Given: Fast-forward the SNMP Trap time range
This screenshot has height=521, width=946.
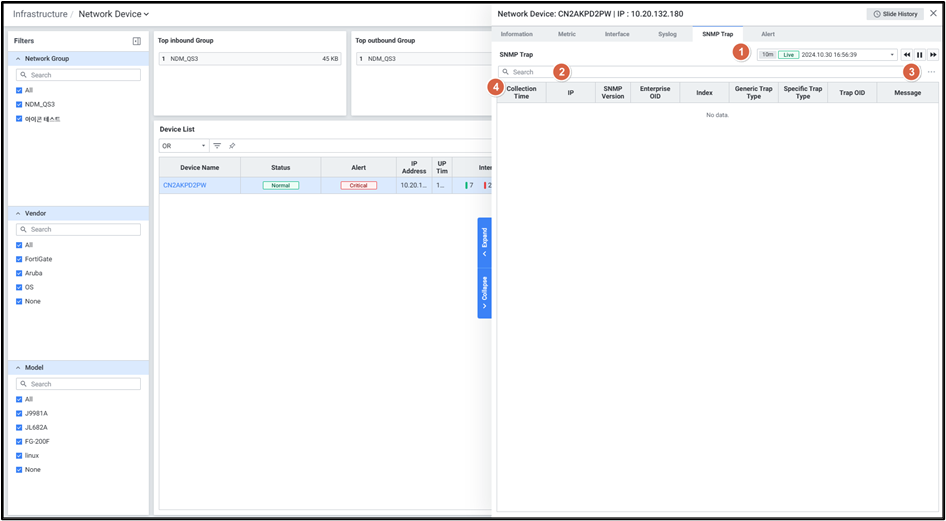Looking at the screenshot, I should (x=933, y=55).
